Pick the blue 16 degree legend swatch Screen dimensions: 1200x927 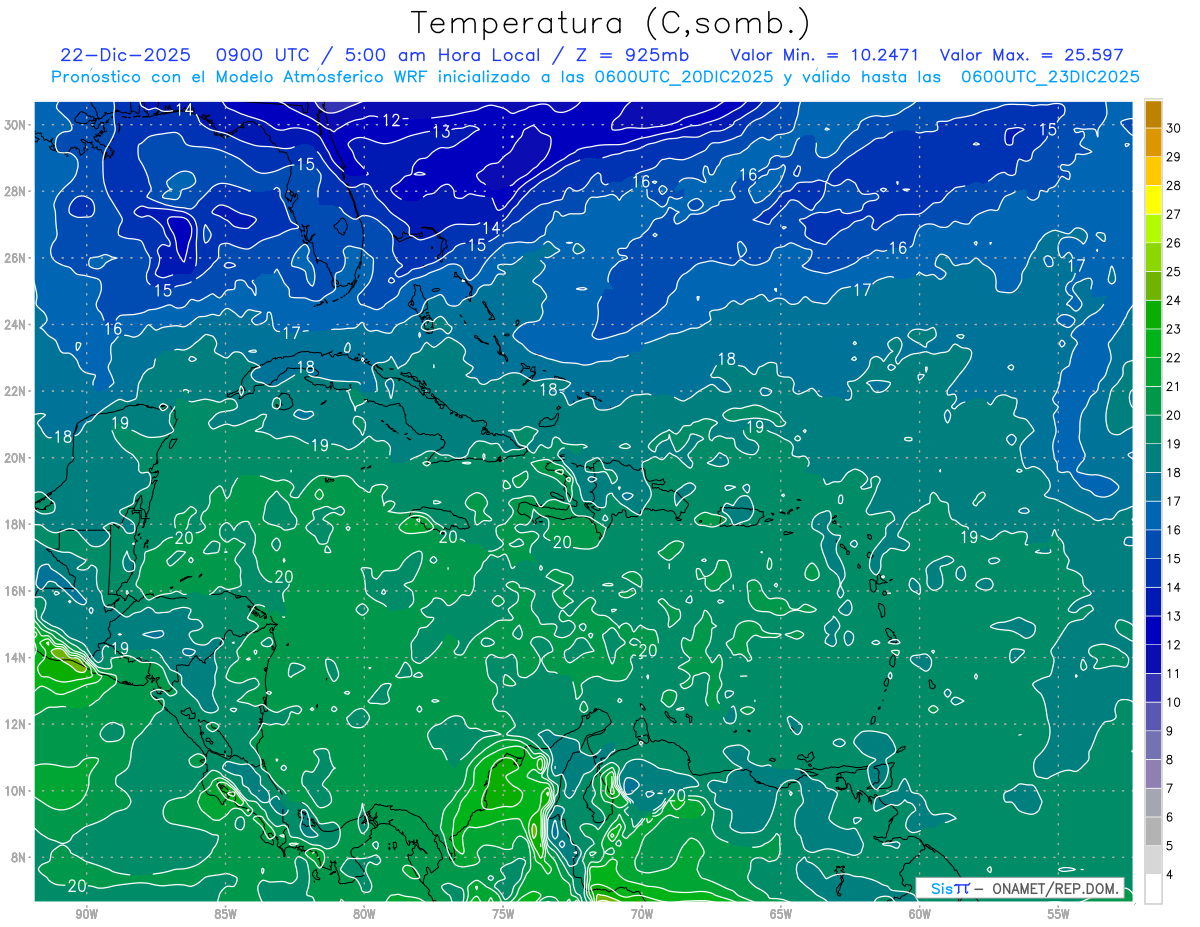[1153, 516]
